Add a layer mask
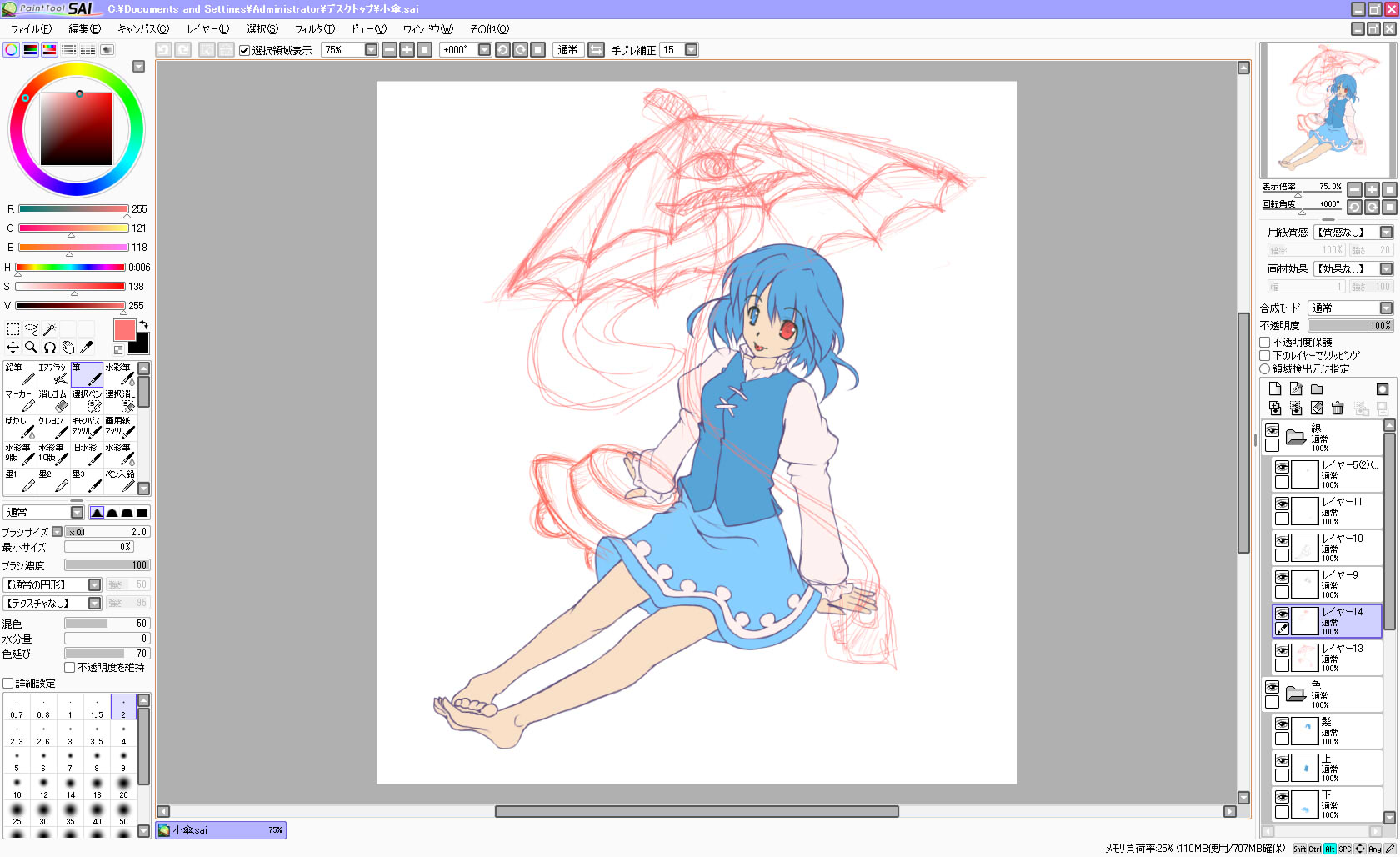The image size is (1400, 857). click(x=1382, y=389)
